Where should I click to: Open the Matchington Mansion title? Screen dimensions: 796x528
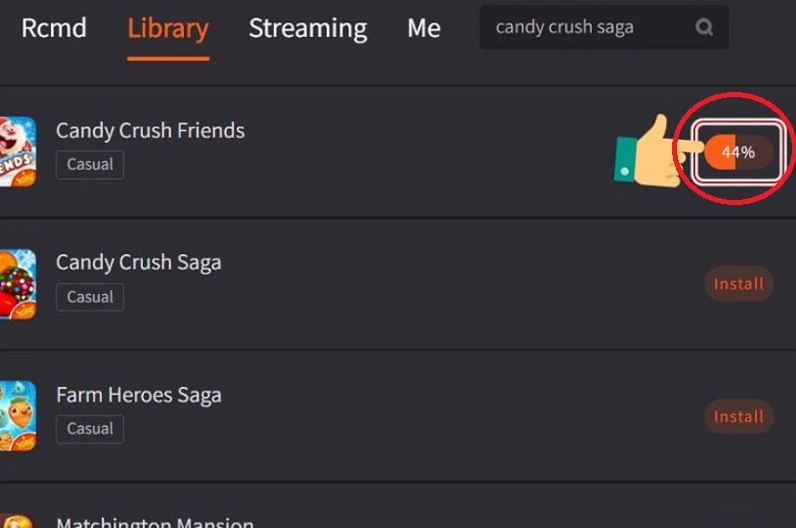coord(155,521)
